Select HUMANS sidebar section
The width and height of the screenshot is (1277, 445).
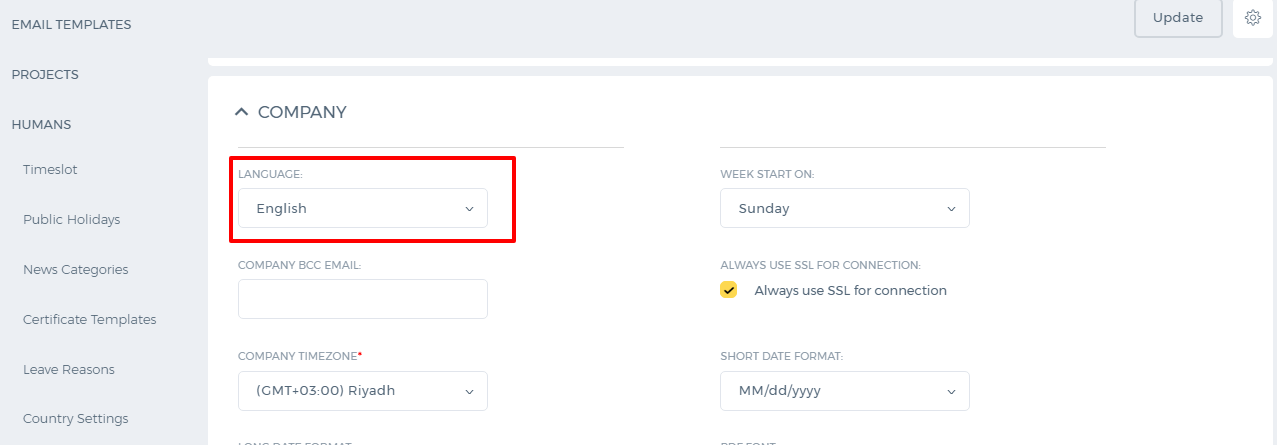41,124
